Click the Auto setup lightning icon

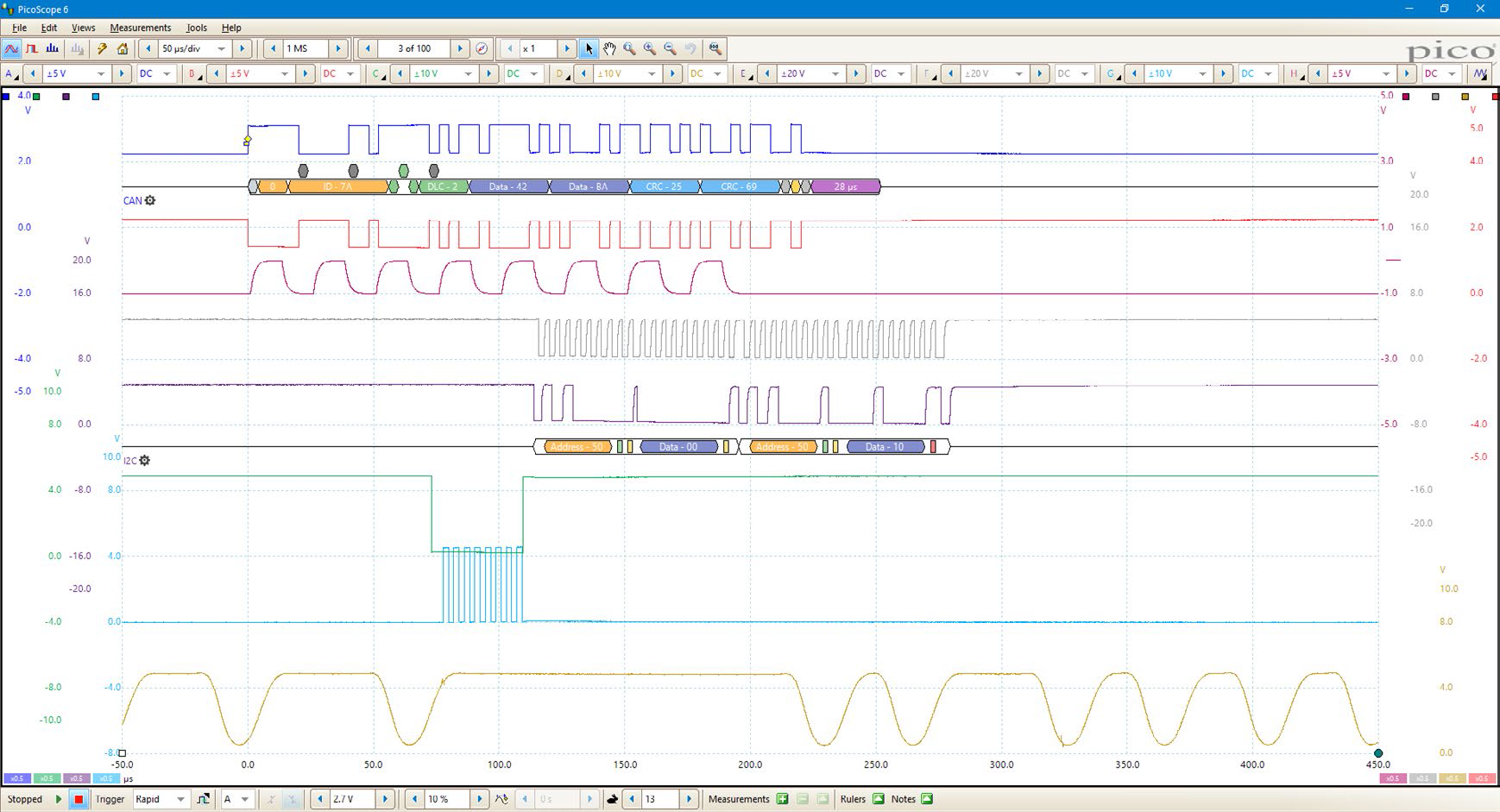tap(102, 49)
